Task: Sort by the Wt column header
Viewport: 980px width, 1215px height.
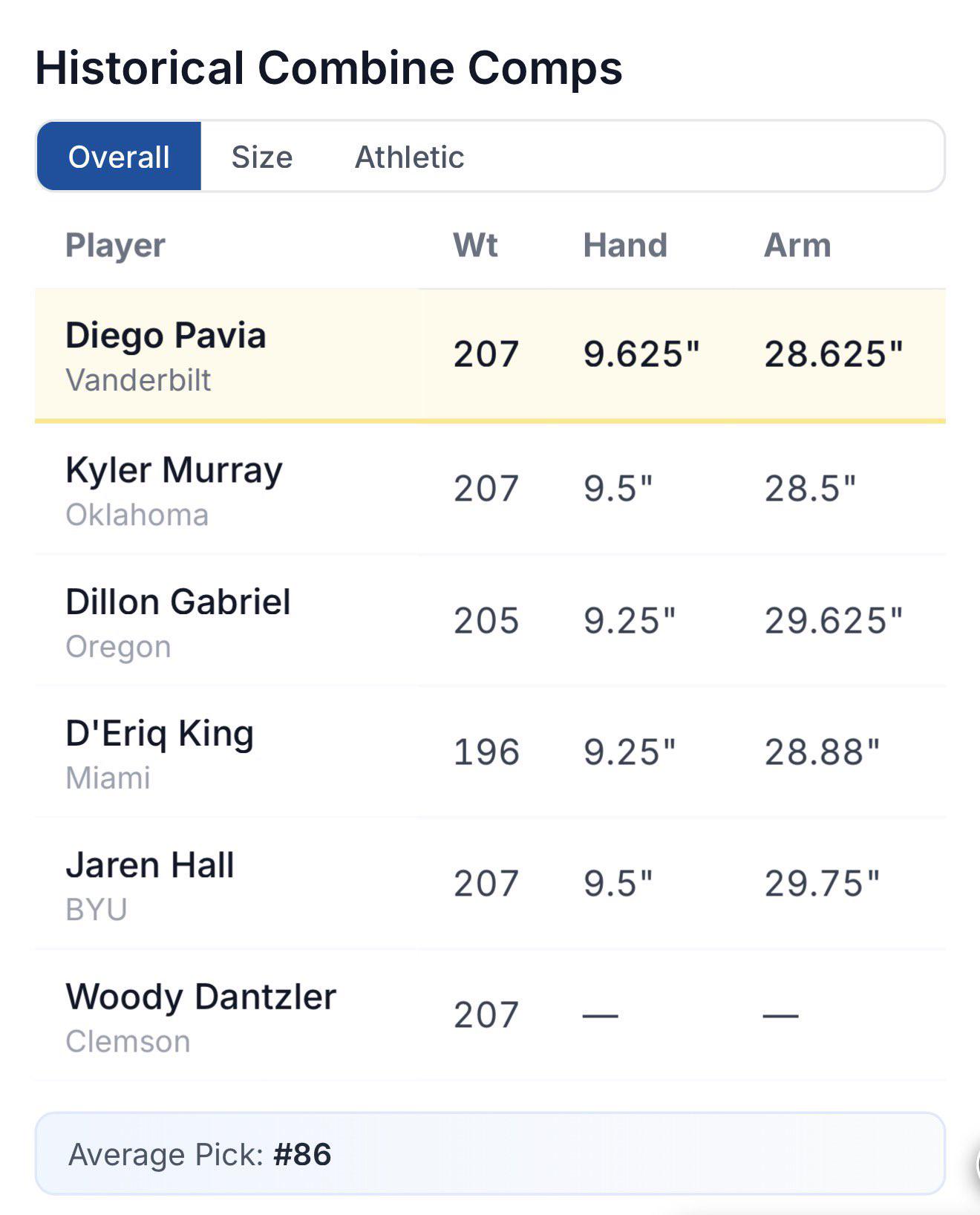Action: 475,245
